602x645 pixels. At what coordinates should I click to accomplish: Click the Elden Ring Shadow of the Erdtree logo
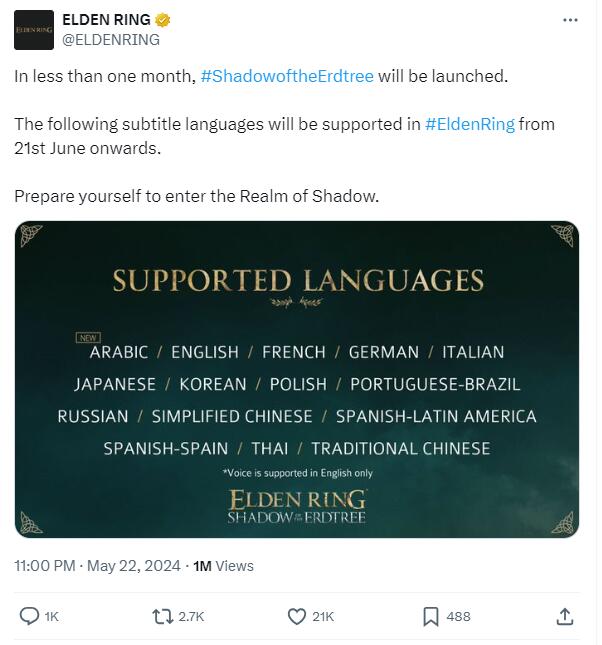tap(297, 506)
